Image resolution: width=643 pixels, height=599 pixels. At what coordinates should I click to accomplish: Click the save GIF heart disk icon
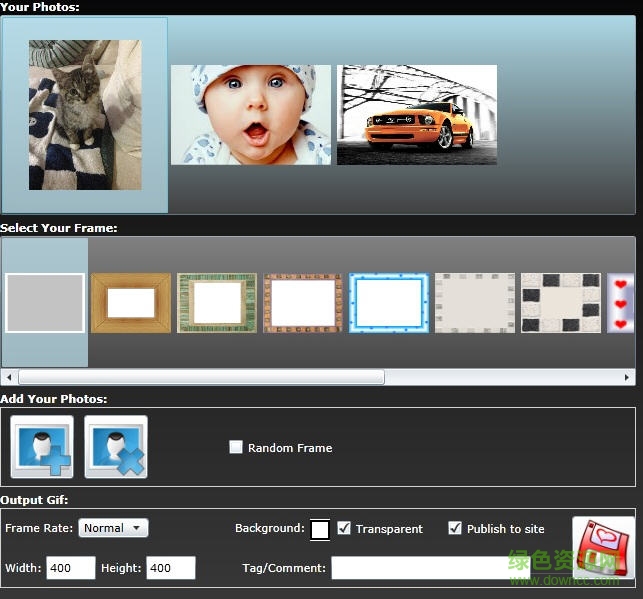coord(603,546)
